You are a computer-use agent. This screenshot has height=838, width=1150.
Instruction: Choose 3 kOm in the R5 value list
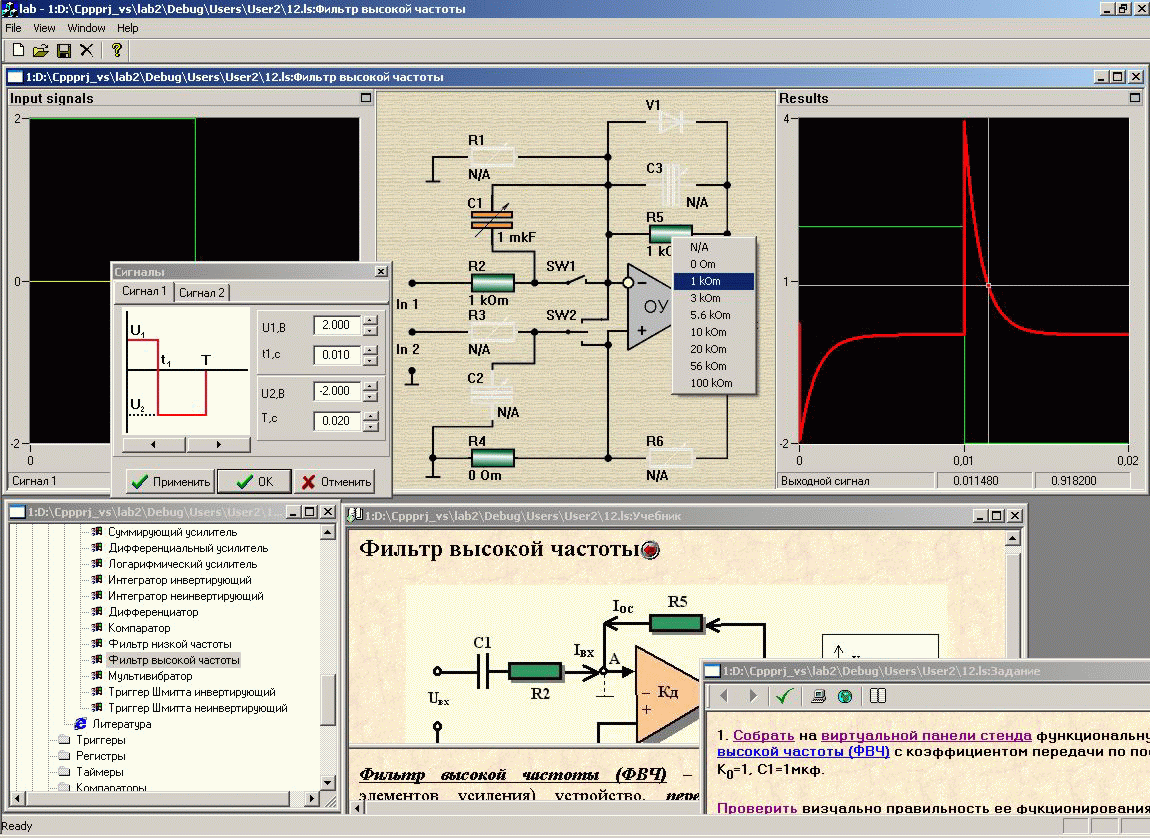click(x=714, y=298)
